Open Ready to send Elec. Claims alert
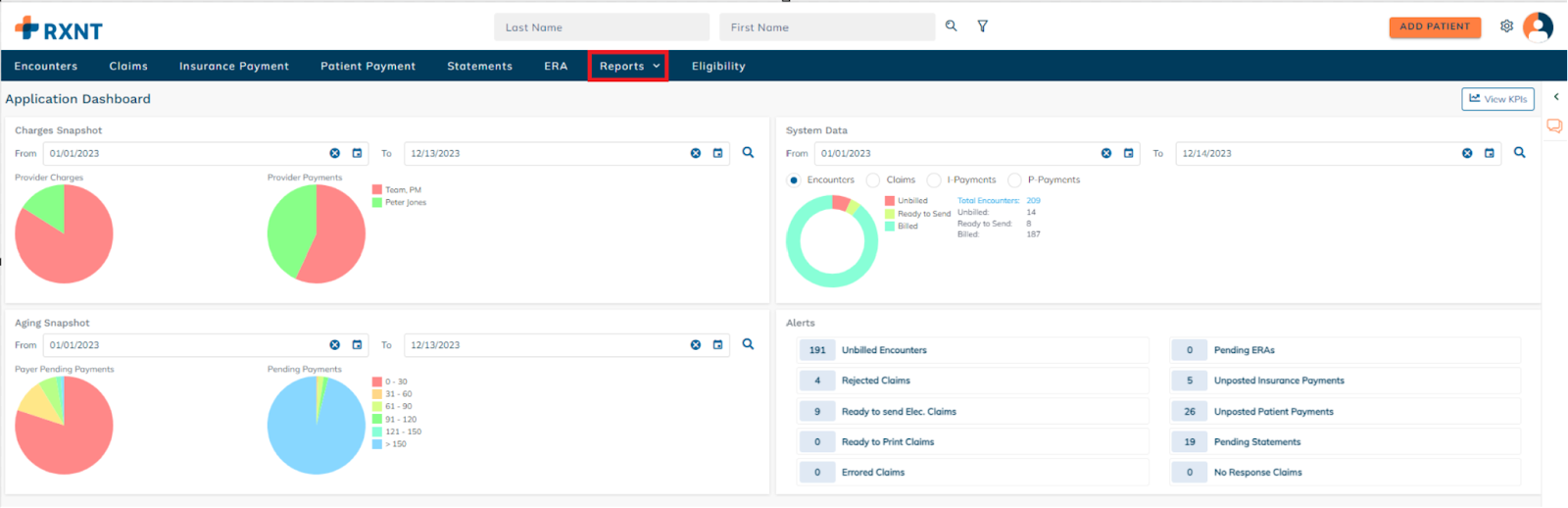 (973, 412)
